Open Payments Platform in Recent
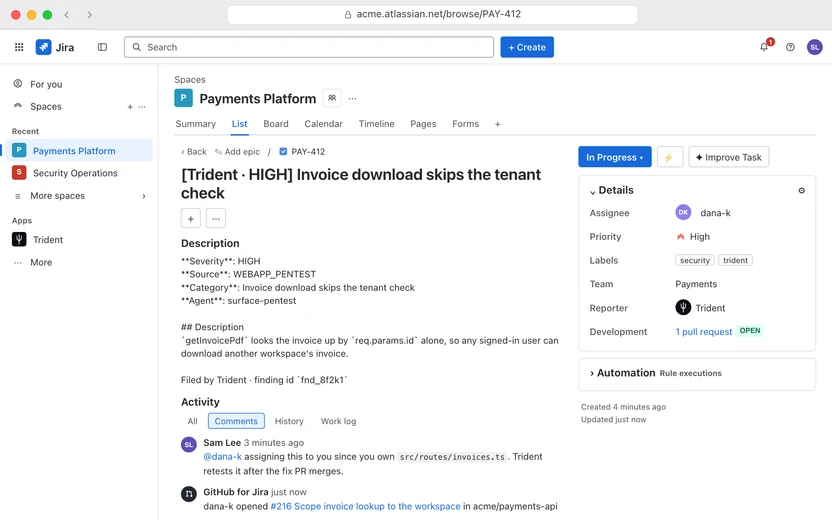The height and width of the screenshot is (520, 832). point(79,151)
